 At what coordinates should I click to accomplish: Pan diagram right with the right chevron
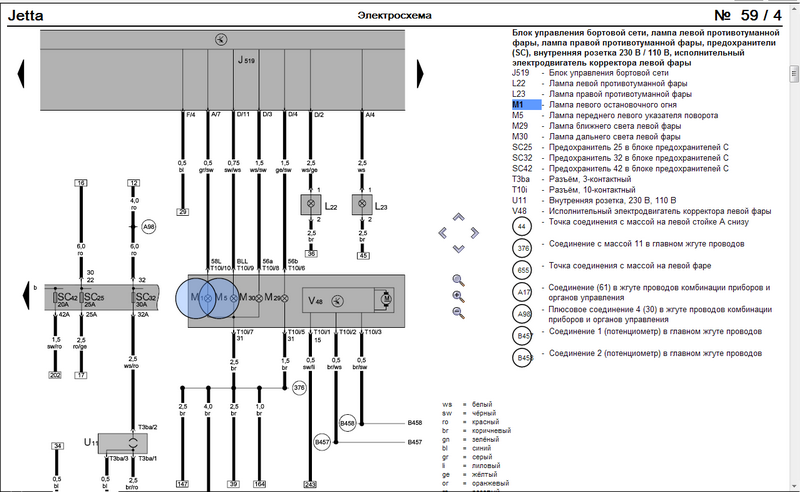pyautogui.click(x=474, y=233)
